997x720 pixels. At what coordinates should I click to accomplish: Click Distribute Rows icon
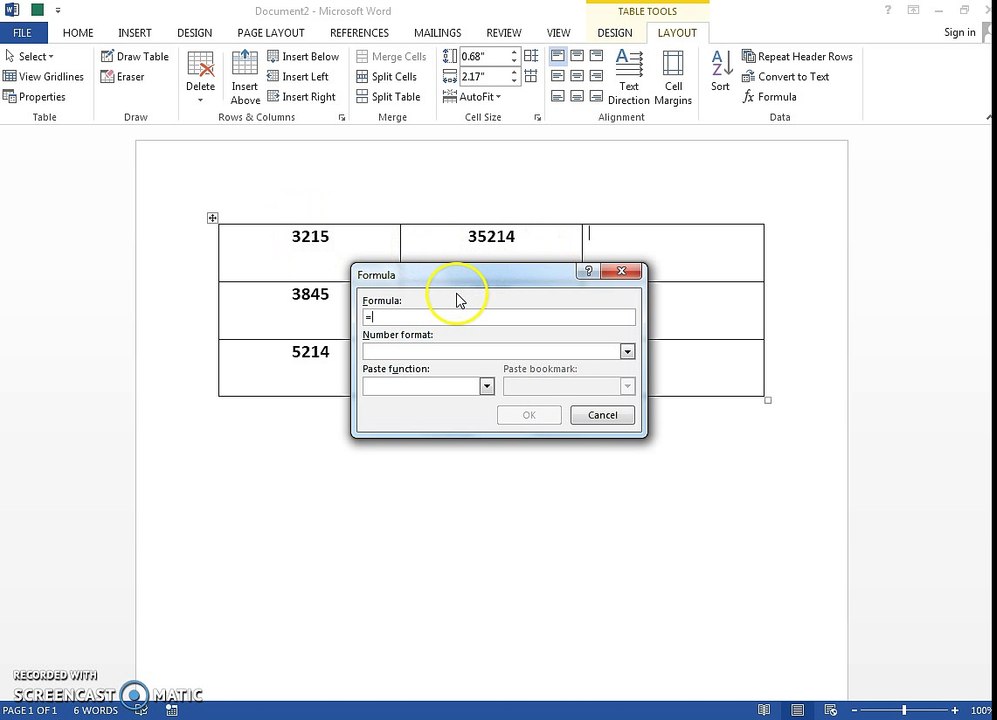(x=531, y=56)
